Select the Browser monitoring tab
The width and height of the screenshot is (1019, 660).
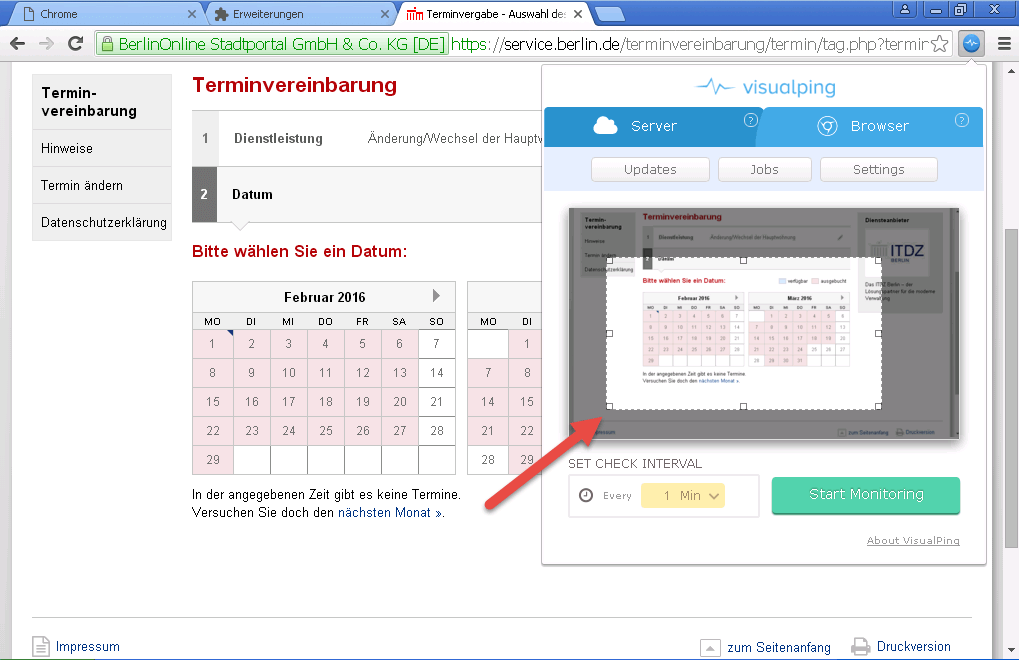tap(871, 126)
